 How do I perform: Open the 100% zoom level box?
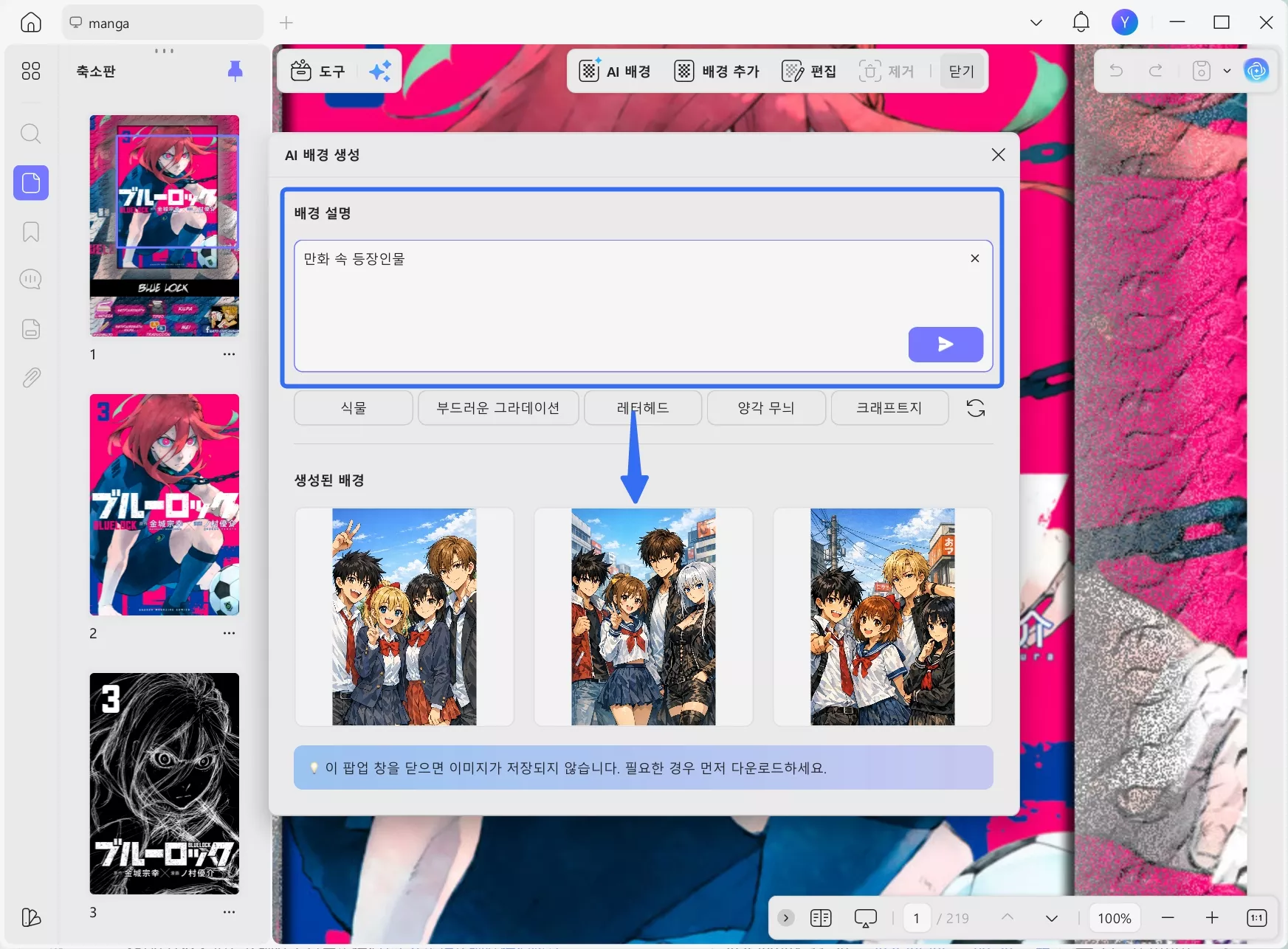click(1115, 918)
